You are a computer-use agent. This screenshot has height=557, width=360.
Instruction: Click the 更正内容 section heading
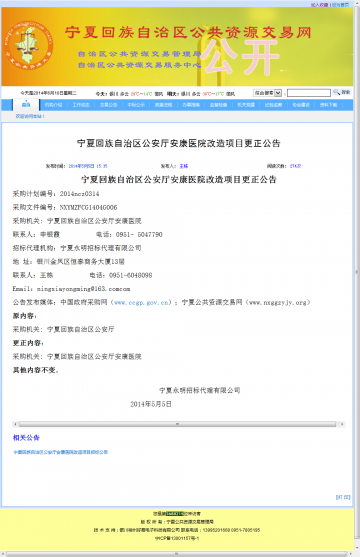[28, 343]
